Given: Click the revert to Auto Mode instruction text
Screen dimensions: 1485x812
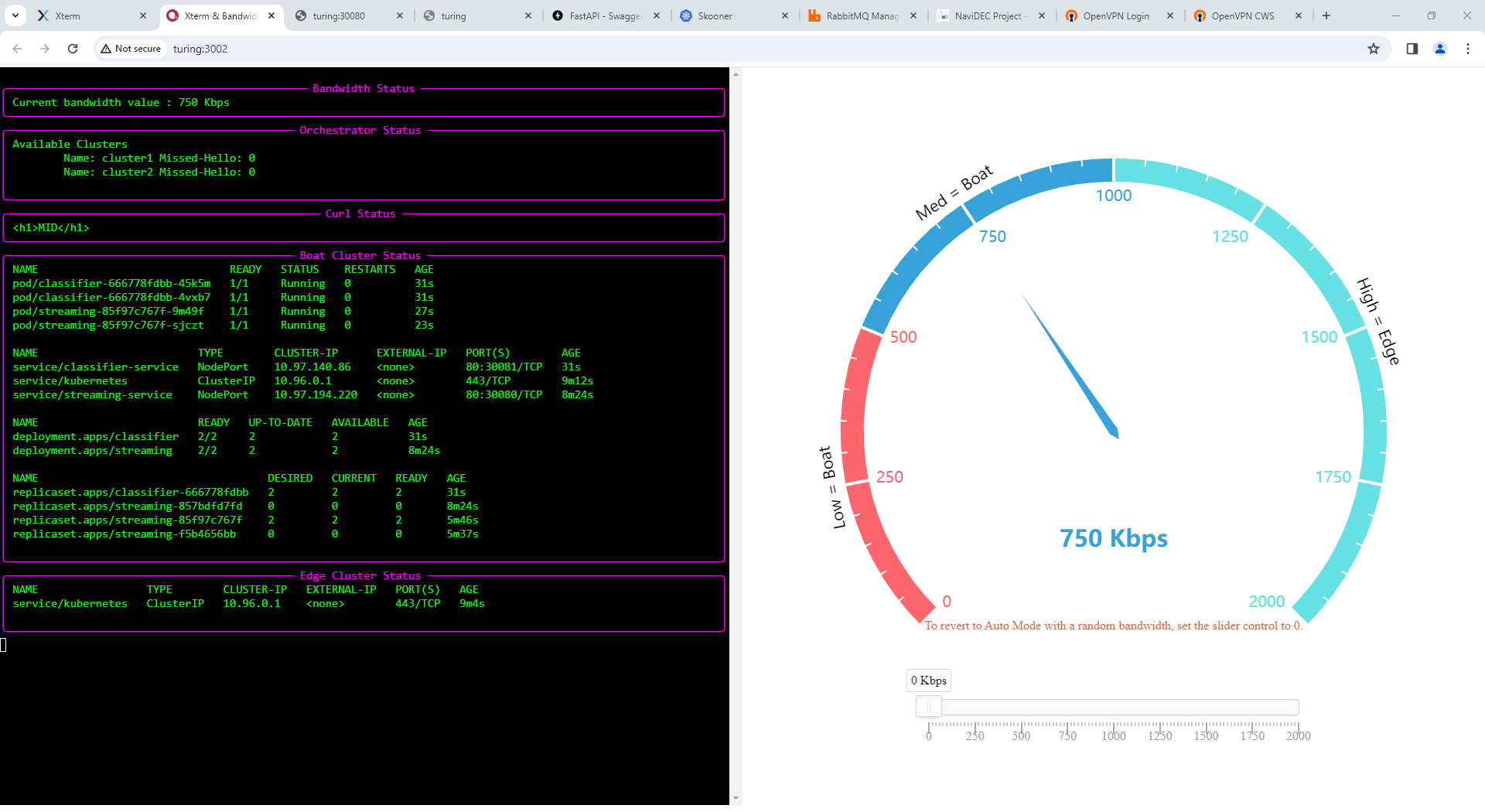Looking at the screenshot, I should tap(1114, 626).
